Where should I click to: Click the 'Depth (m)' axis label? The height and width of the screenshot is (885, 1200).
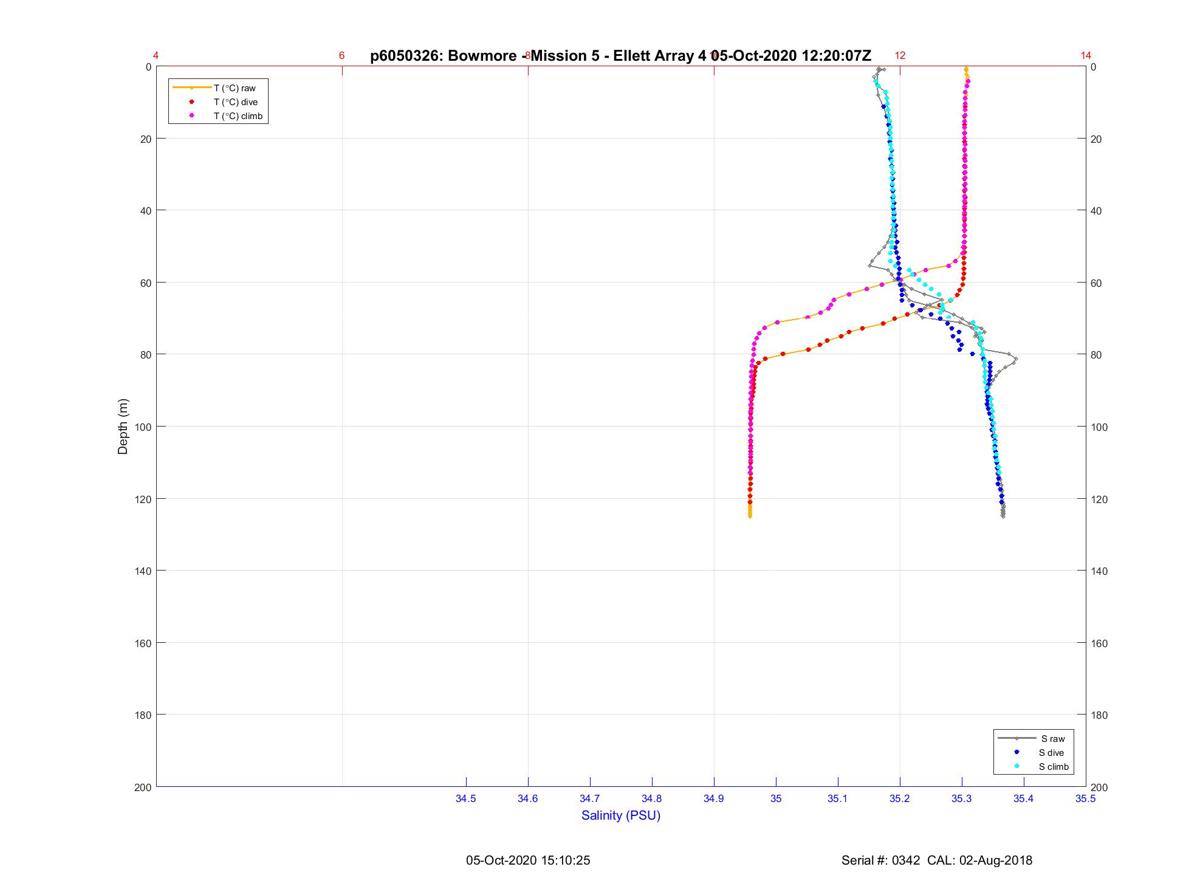(124, 427)
